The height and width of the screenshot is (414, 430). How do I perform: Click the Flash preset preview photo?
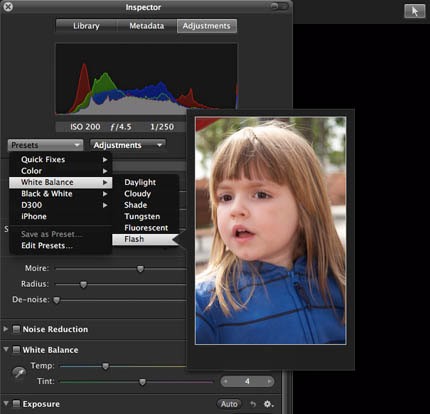271,230
